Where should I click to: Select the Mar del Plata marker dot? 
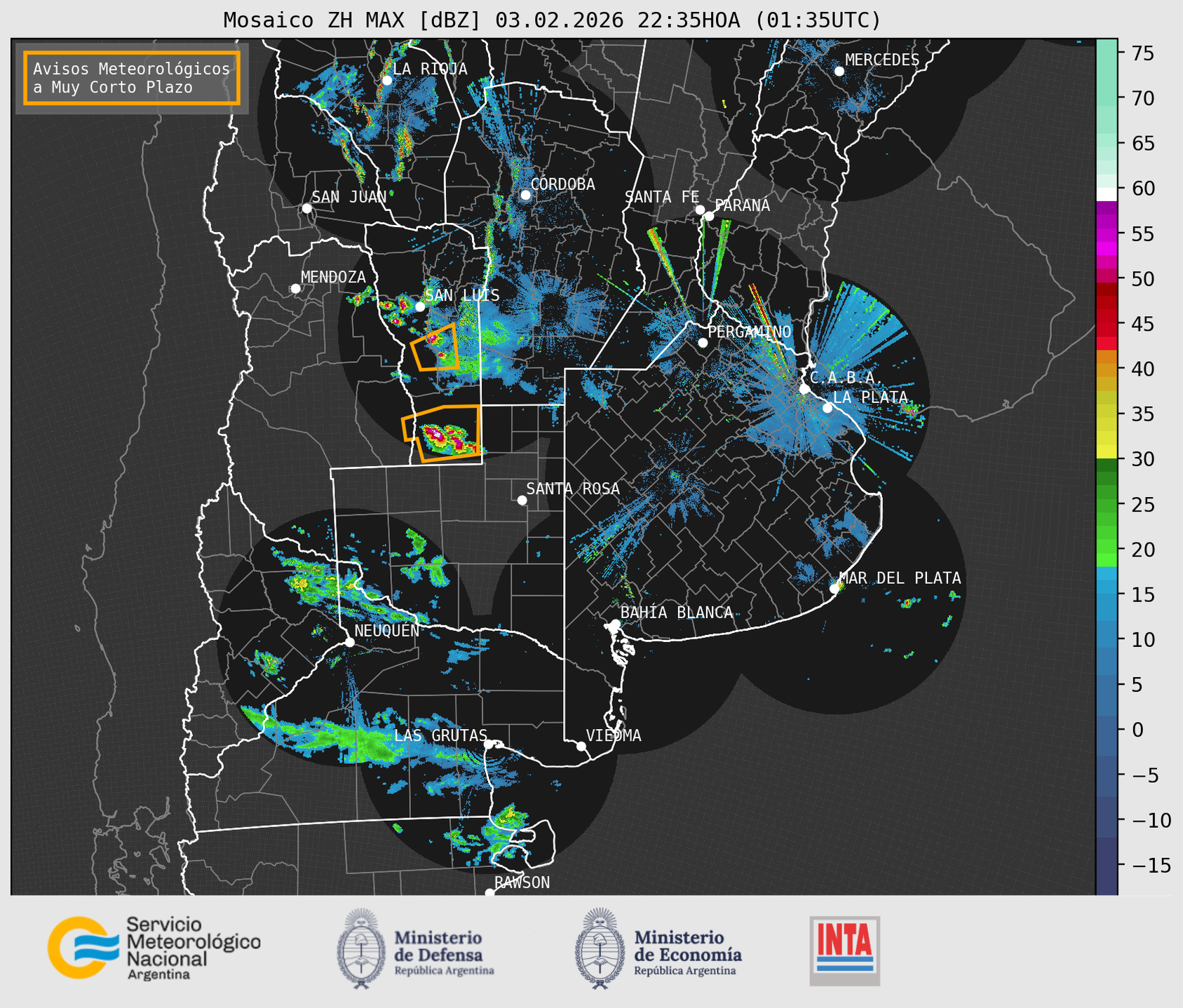834,588
